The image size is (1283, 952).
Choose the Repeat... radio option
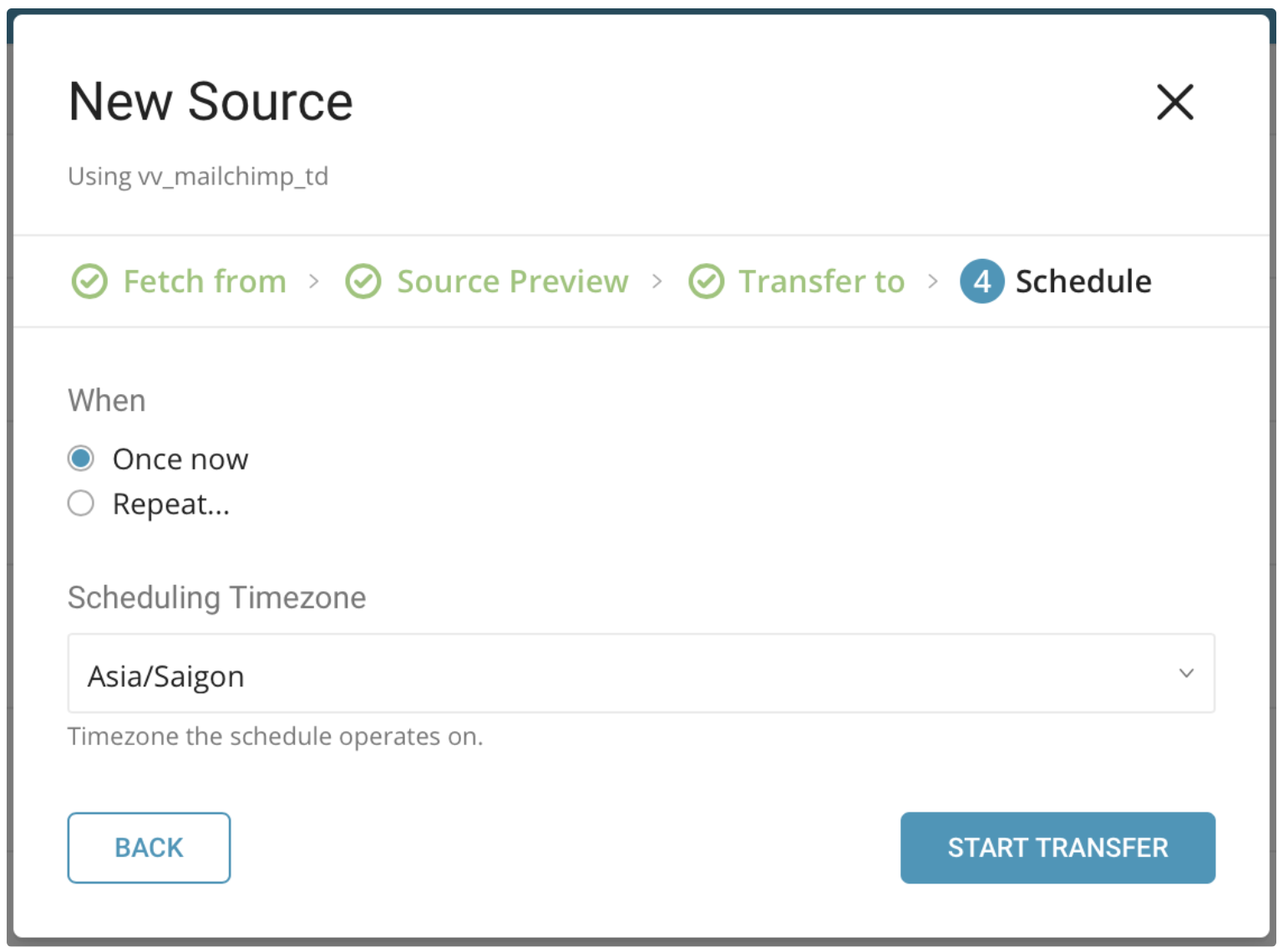pos(81,504)
